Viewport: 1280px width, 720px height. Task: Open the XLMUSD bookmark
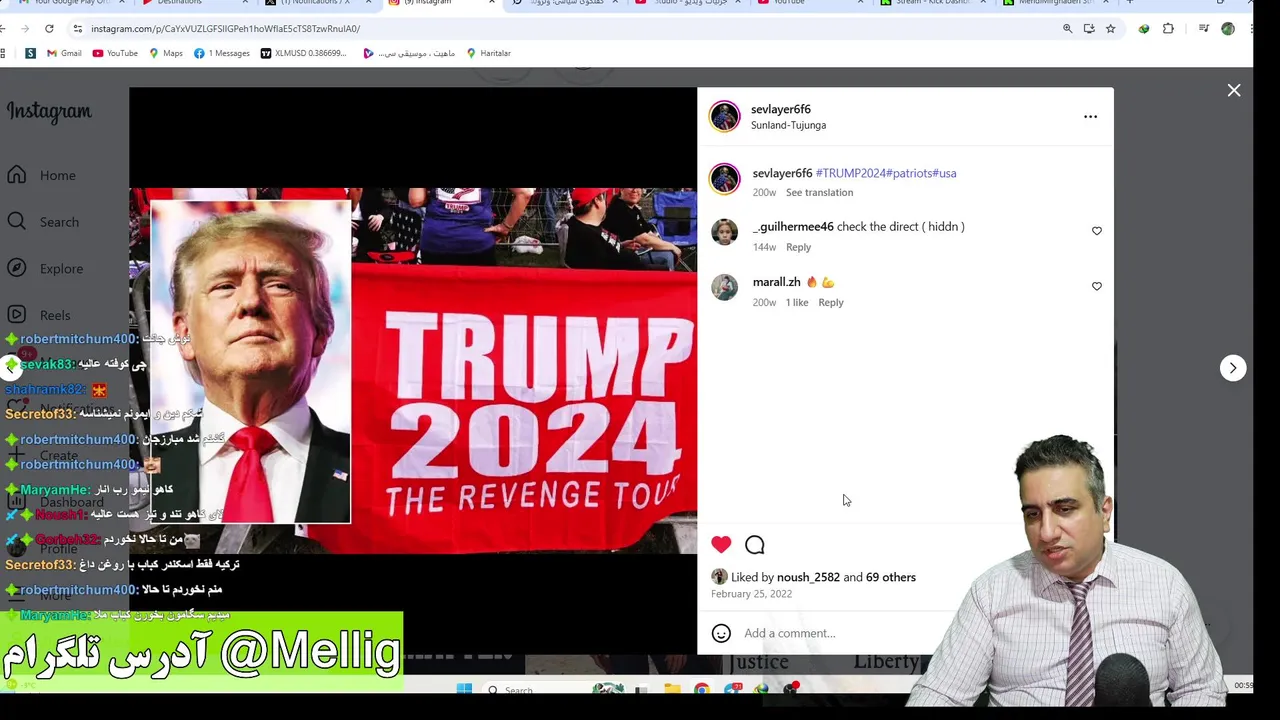(x=303, y=53)
